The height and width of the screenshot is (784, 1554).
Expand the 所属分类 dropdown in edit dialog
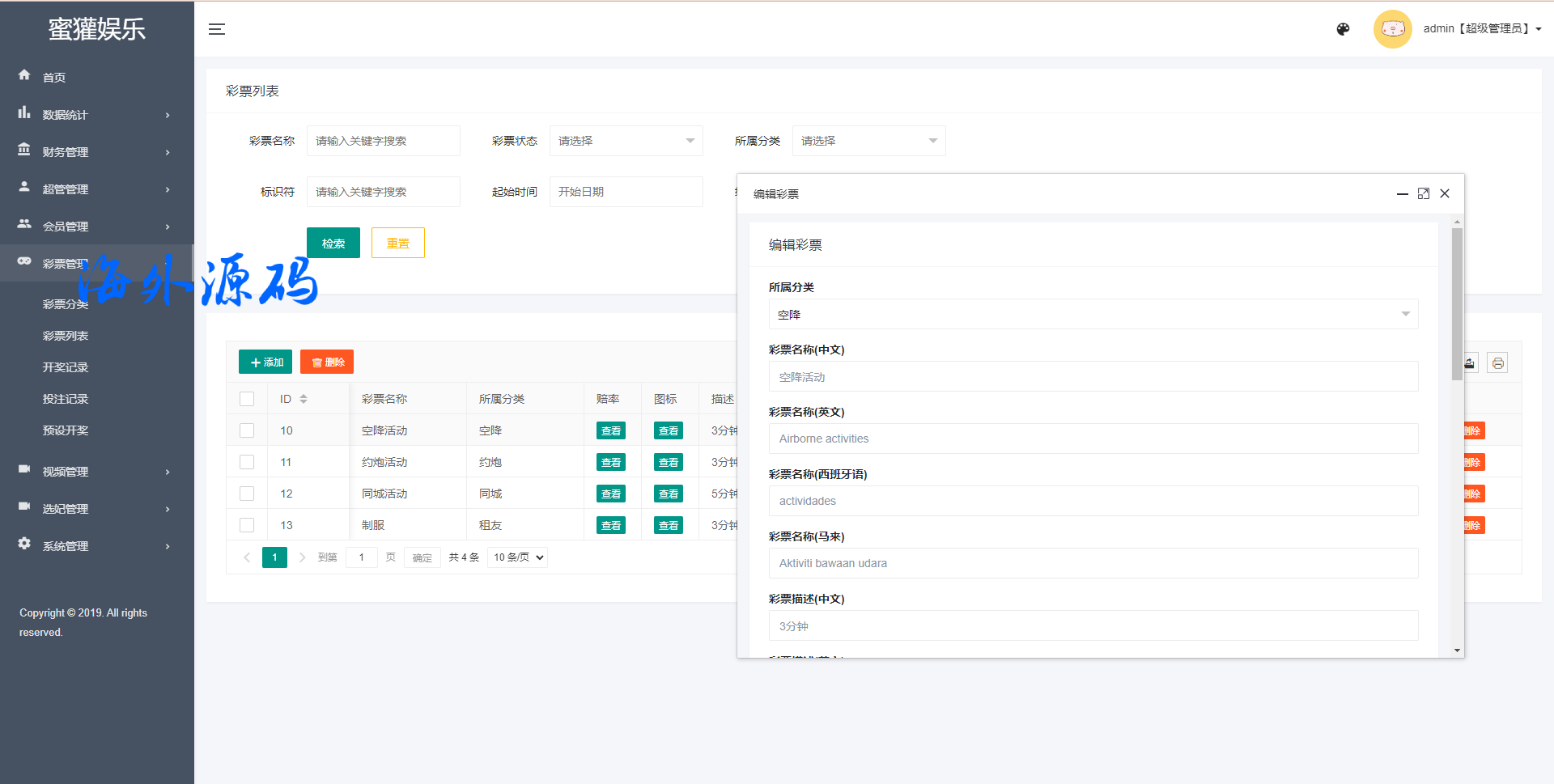click(x=1093, y=315)
